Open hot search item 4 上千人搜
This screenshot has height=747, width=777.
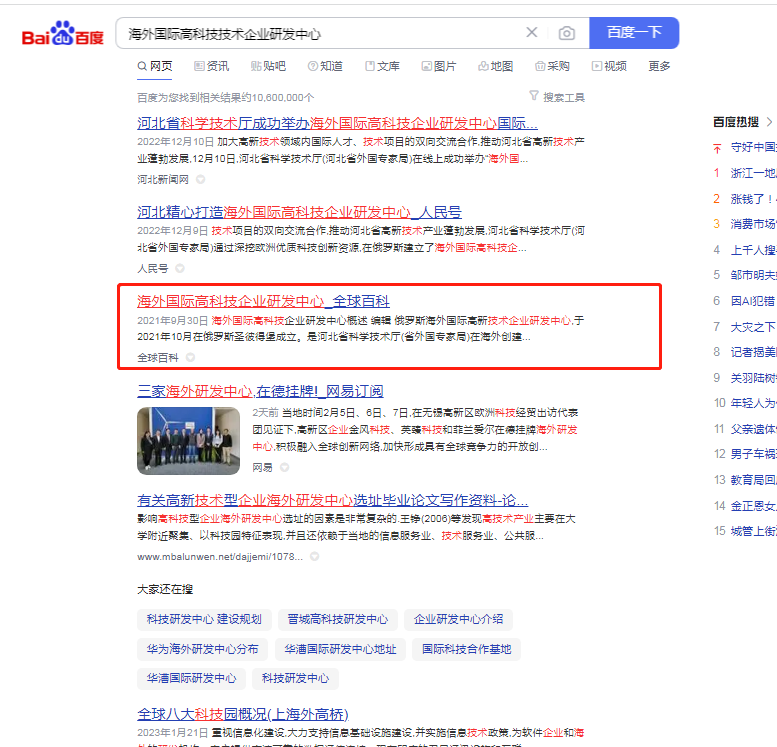(x=753, y=250)
